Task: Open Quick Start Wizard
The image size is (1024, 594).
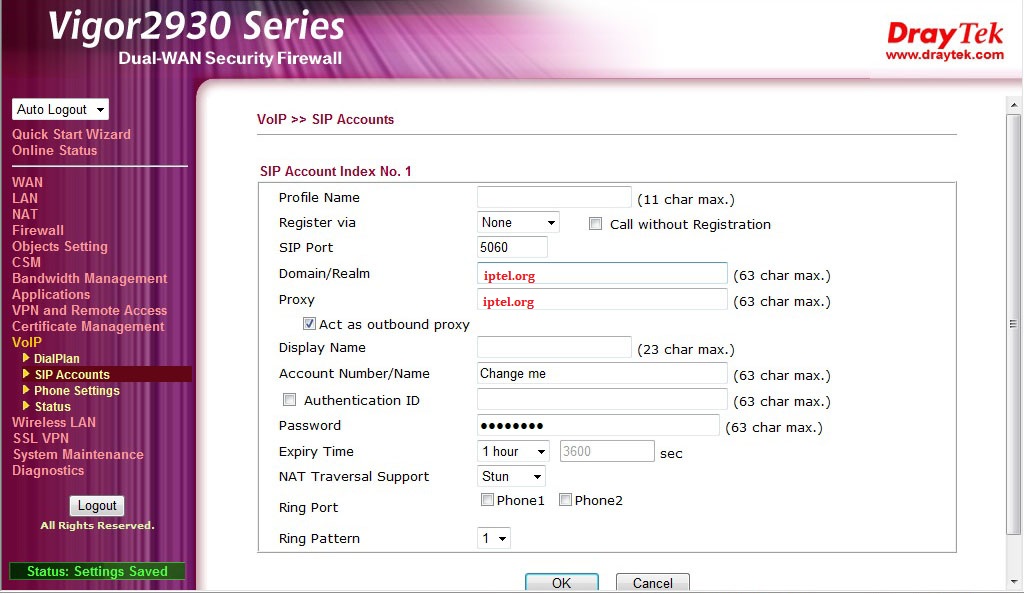Action: [x=71, y=134]
